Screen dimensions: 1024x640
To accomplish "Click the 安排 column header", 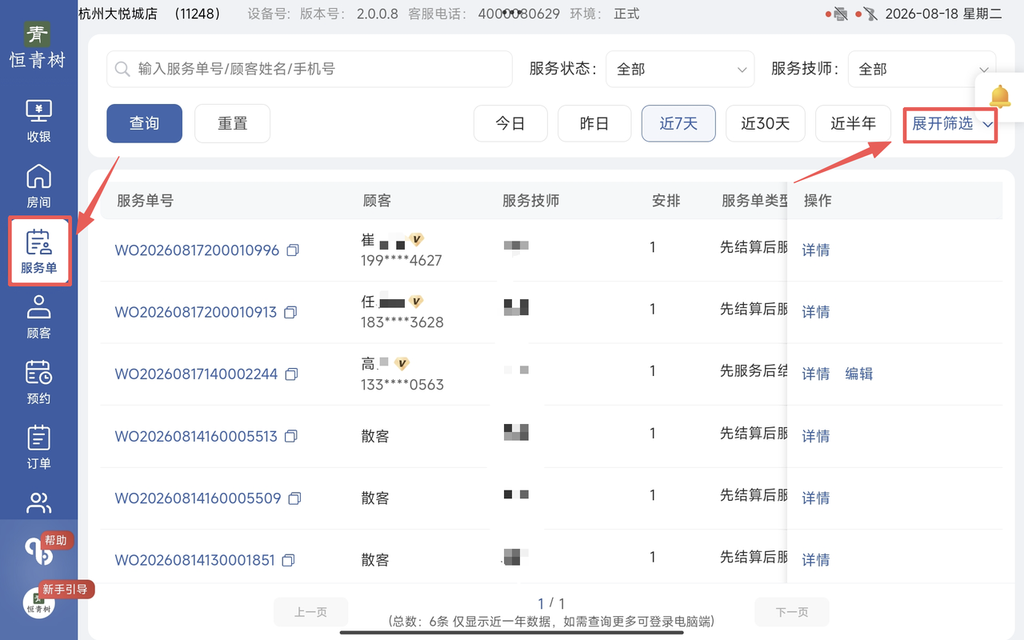I will tap(666, 200).
